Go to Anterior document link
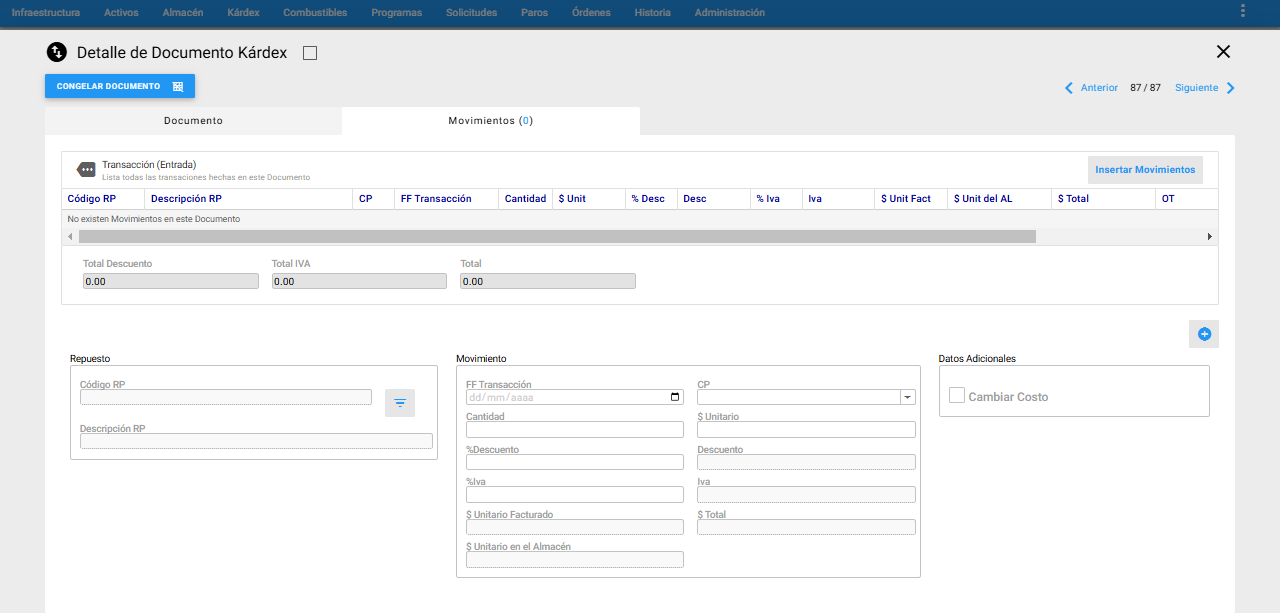 point(1099,88)
